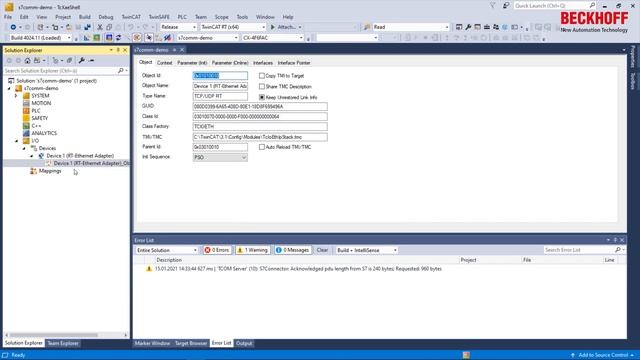Collapse the I/O tree node
Viewport: 640px width, 360px height.
tap(17, 141)
